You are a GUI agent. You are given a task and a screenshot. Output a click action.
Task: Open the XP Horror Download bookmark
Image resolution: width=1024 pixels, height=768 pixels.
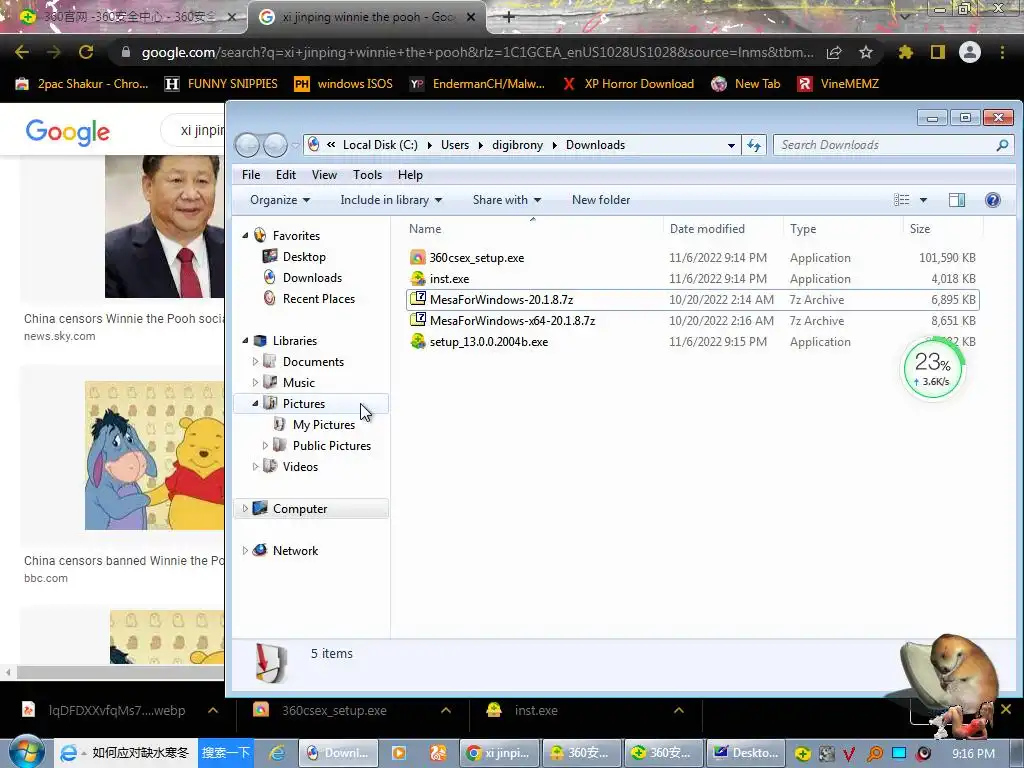[x=628, y=84]
